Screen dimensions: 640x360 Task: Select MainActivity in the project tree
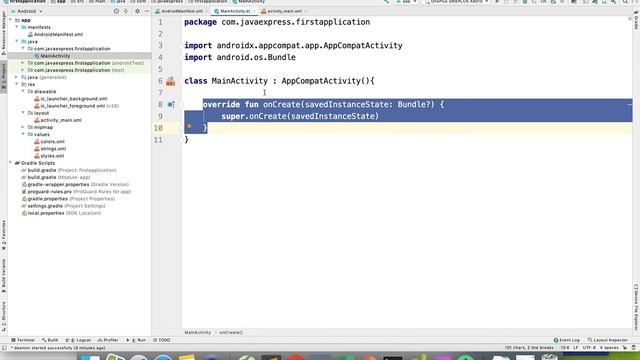coord(52,56)
